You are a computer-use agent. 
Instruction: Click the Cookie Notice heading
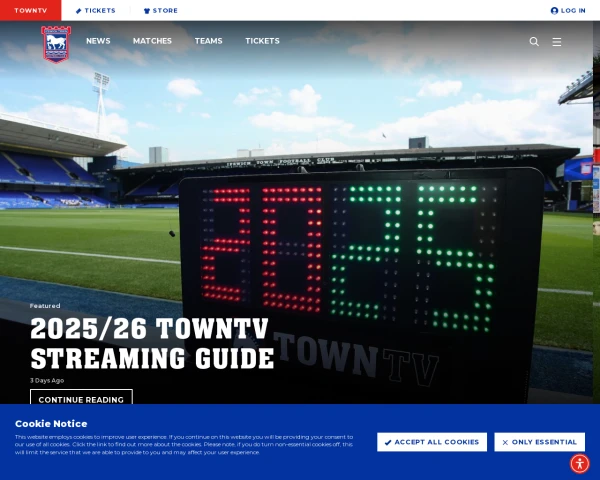[x=51, y=424]
